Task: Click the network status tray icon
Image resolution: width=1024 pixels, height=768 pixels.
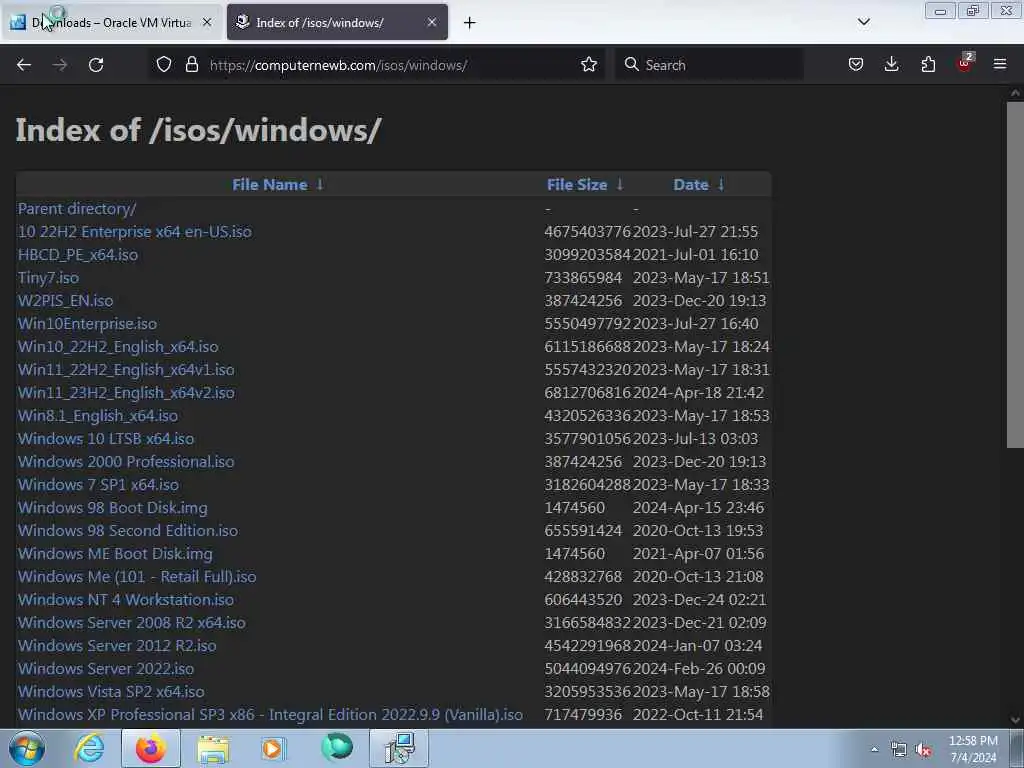Action: [x=899, y=750]
